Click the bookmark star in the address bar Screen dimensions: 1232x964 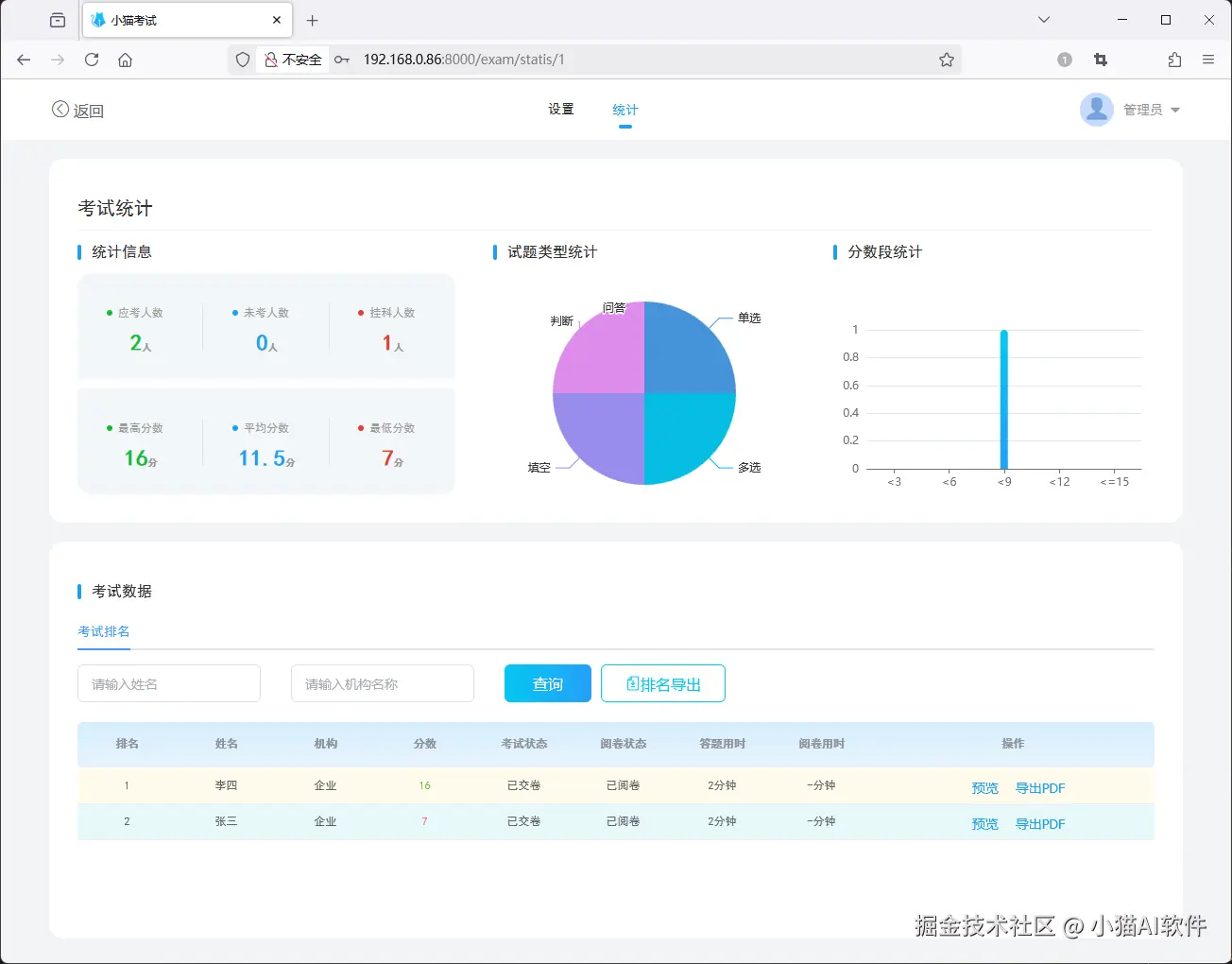coord(947,59)
